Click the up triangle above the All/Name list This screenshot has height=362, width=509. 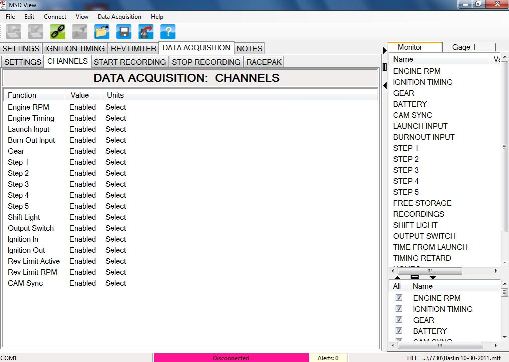(397, 277)
